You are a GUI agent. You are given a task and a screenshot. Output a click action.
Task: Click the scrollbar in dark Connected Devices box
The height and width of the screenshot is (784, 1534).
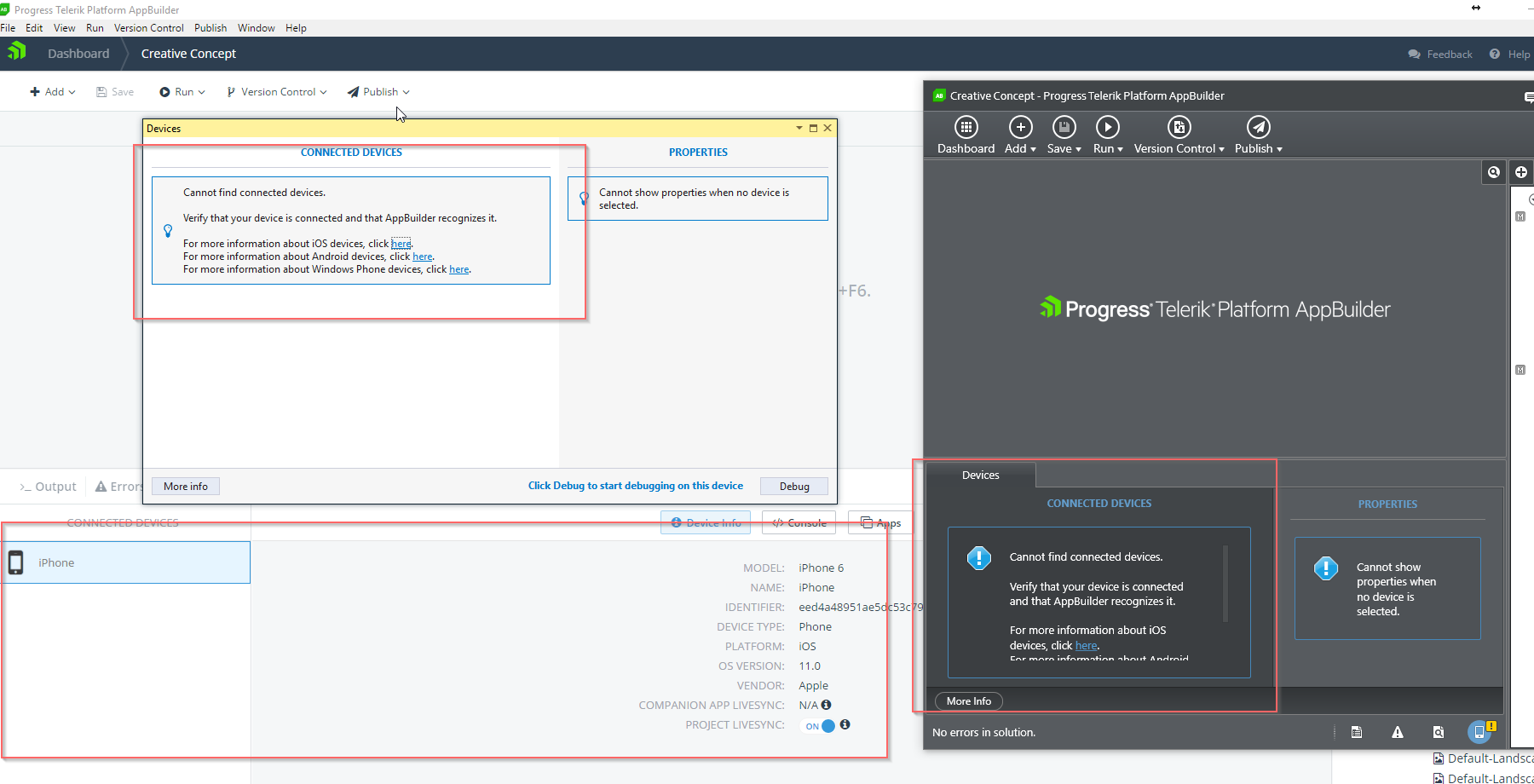click(x=1225, y=584)
